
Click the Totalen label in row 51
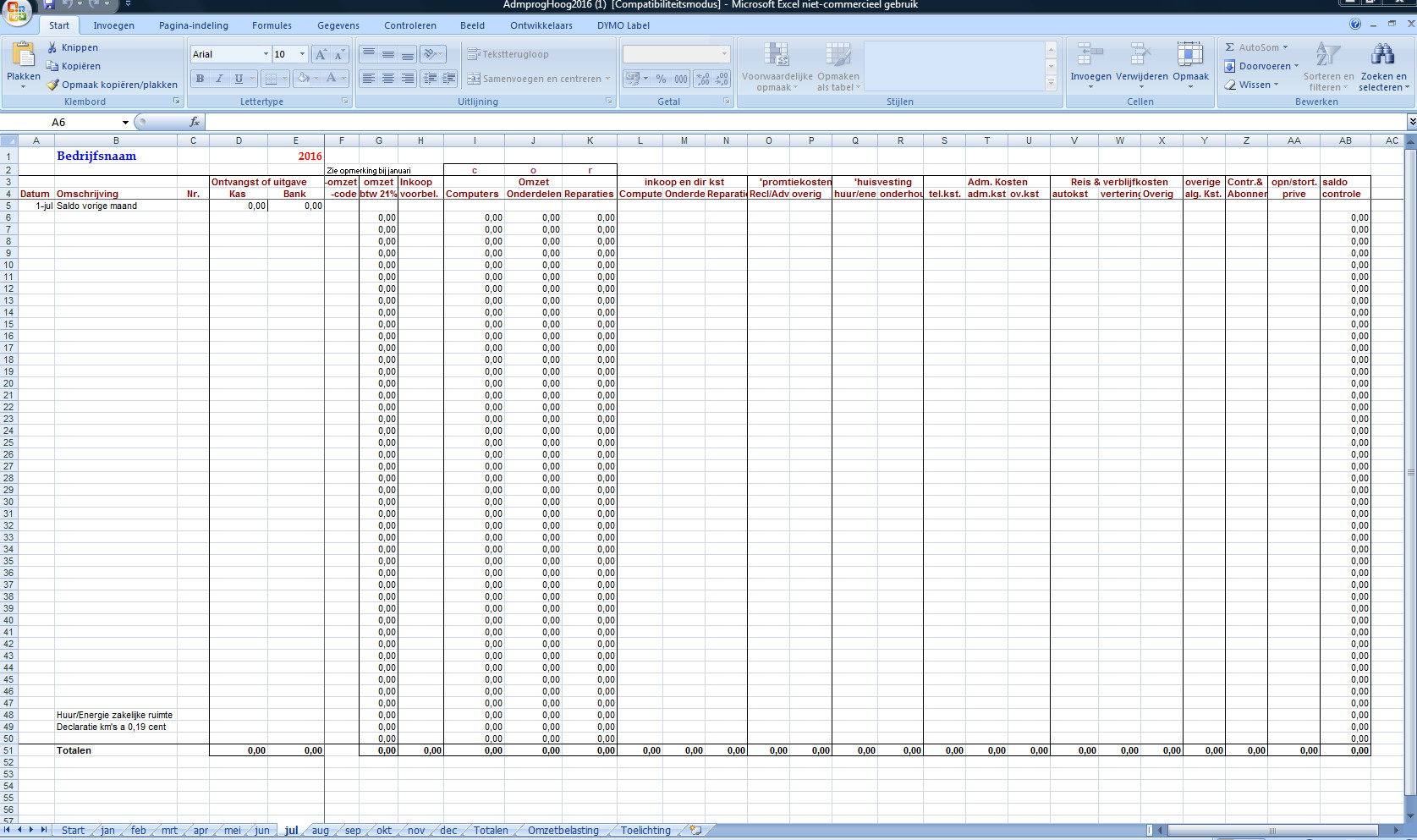(74, 750)
